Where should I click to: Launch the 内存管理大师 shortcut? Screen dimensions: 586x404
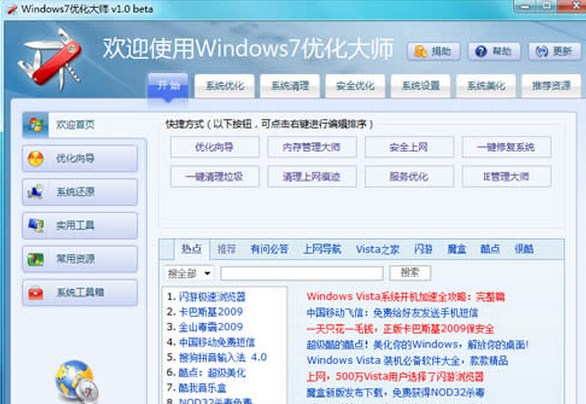pos(312,147)
